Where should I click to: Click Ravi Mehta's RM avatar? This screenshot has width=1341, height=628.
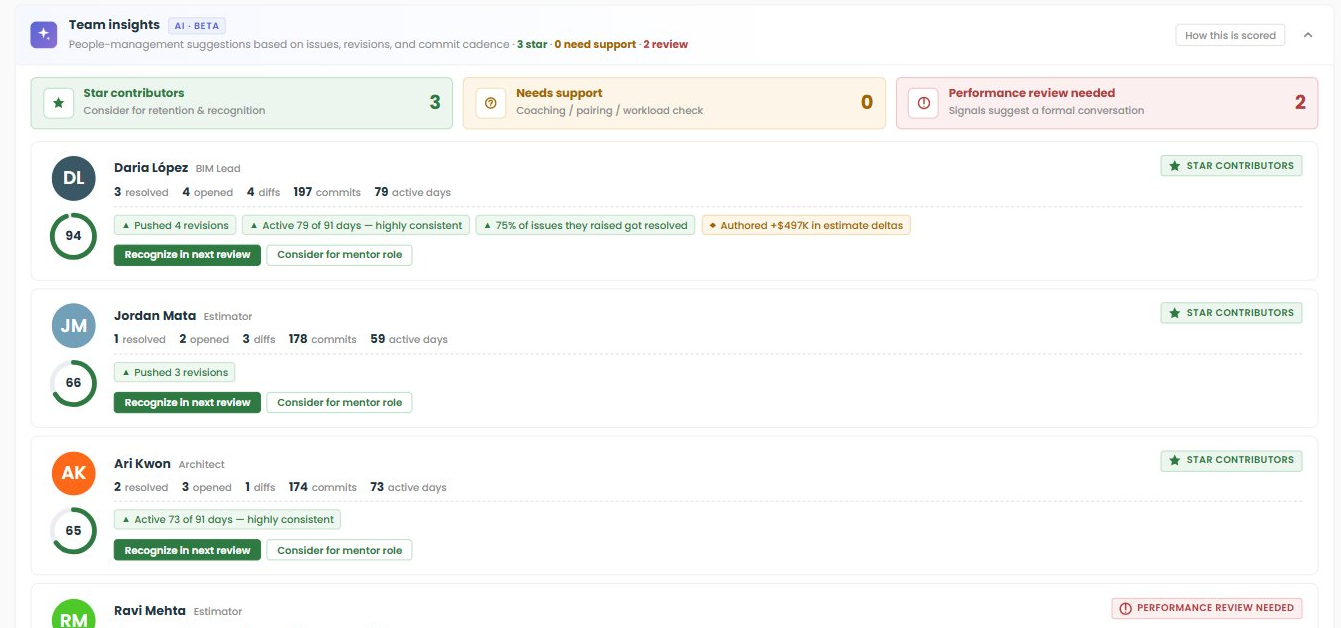click(x=74, y=614)
